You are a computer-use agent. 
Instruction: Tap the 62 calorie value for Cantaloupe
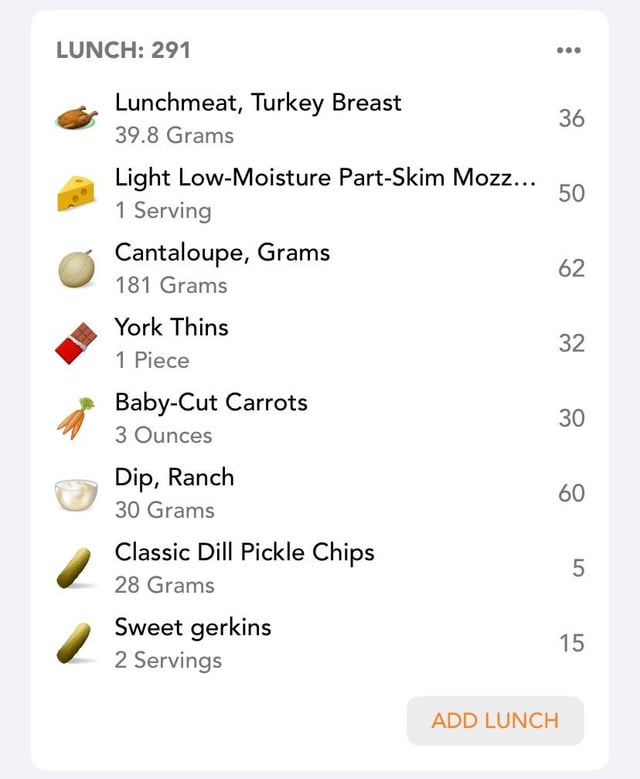pos(571,268)
